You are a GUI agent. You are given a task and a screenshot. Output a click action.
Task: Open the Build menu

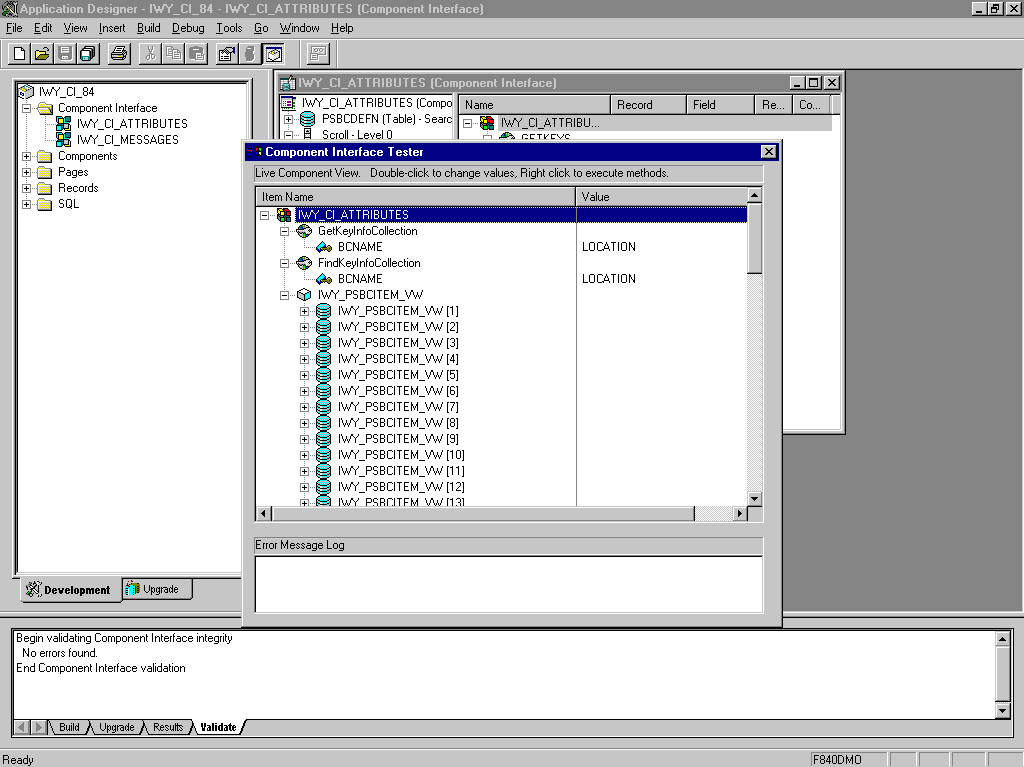(x=148, y=28)
